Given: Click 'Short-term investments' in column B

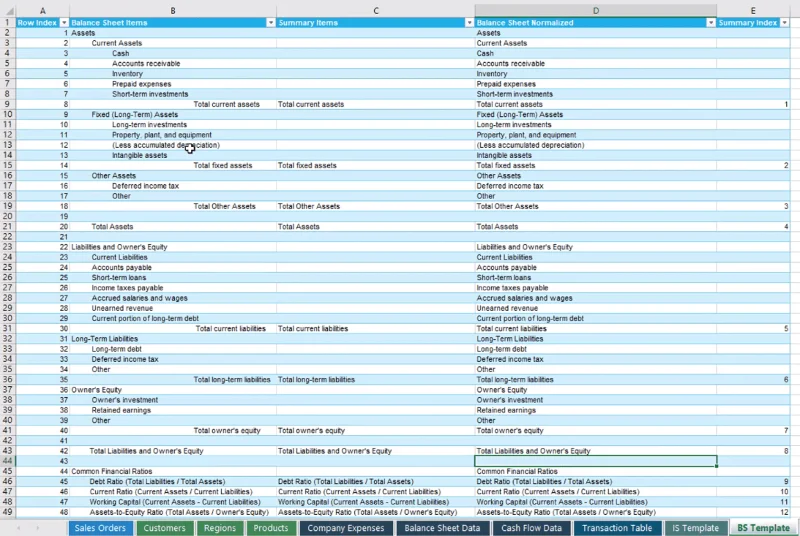Looking at the screenshot, I should click(150, 94).
